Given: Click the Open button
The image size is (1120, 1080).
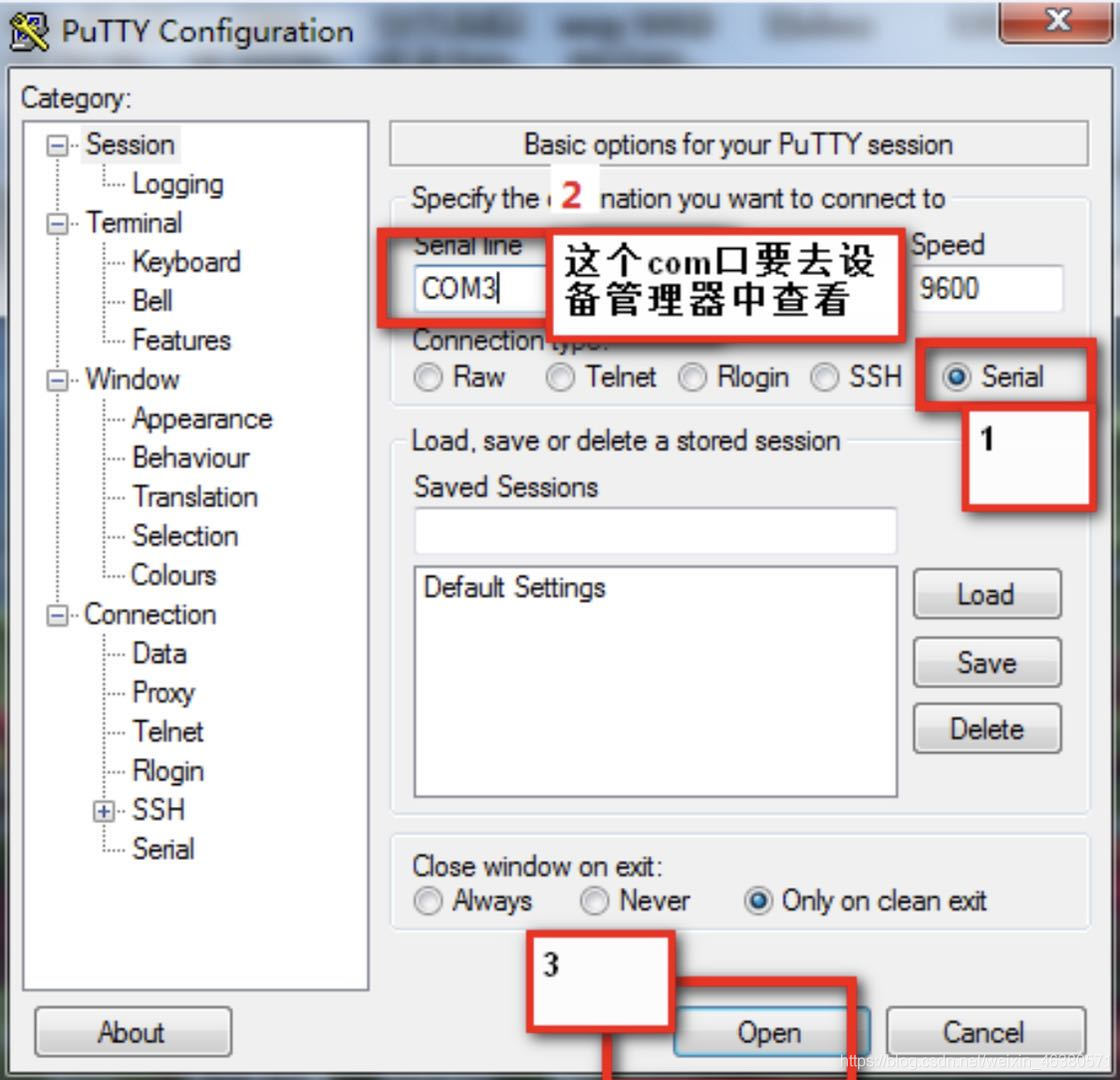Looking at the screenshot, I should 771,1033.
